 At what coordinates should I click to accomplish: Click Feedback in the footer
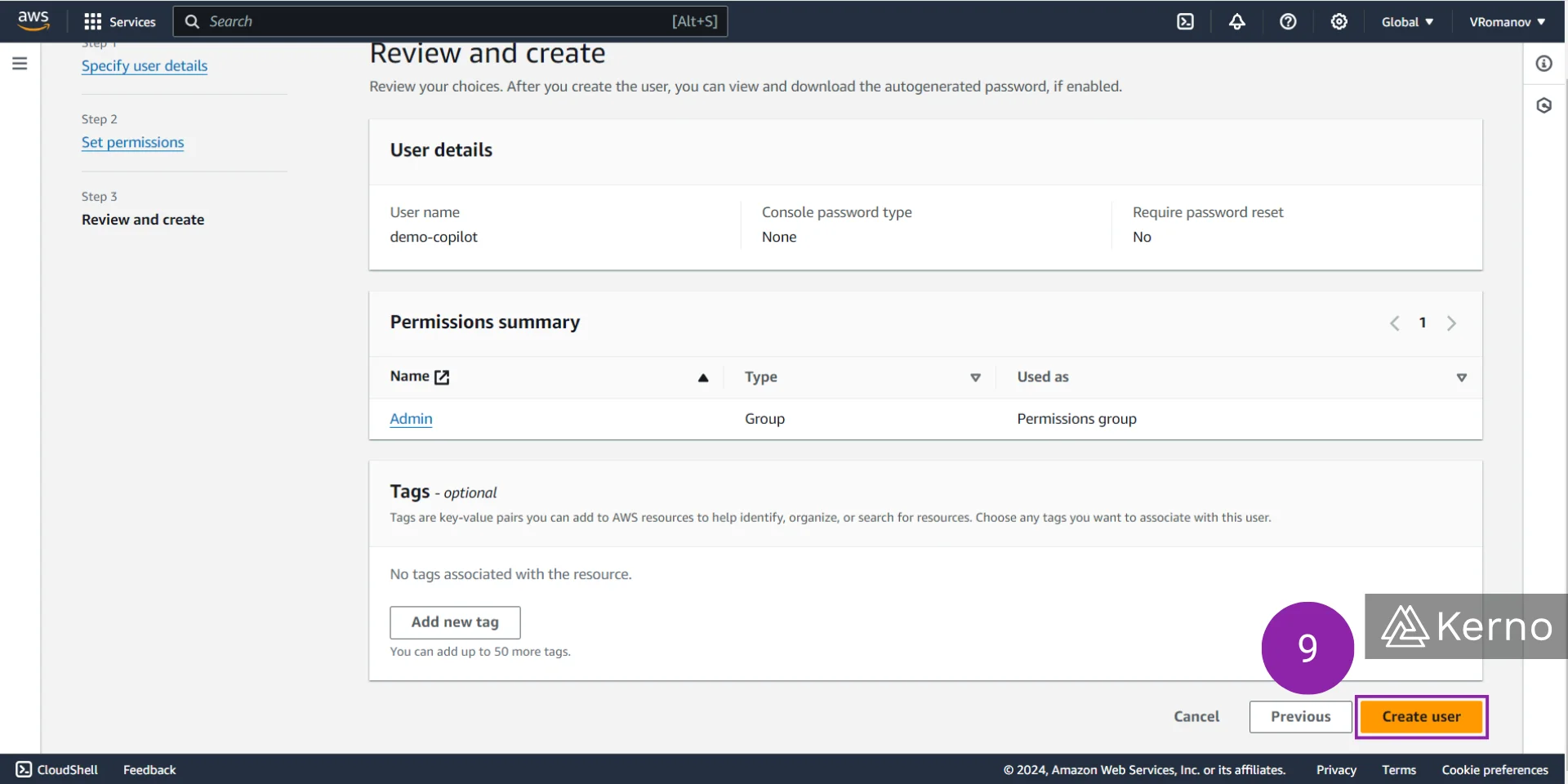click(149, 768)
